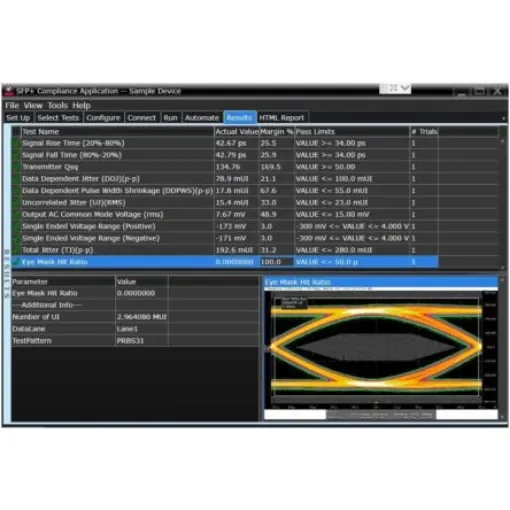Switch to the Select Tests tab
Image resolution: width=510 pixels, height=510 pixels.
tap(58, 118)
